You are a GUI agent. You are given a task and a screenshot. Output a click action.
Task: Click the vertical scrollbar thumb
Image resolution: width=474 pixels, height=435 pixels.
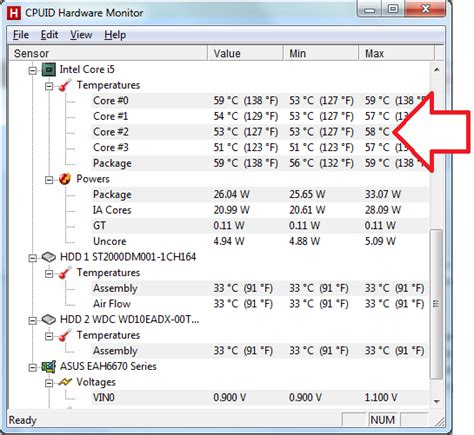click(436, 304)
